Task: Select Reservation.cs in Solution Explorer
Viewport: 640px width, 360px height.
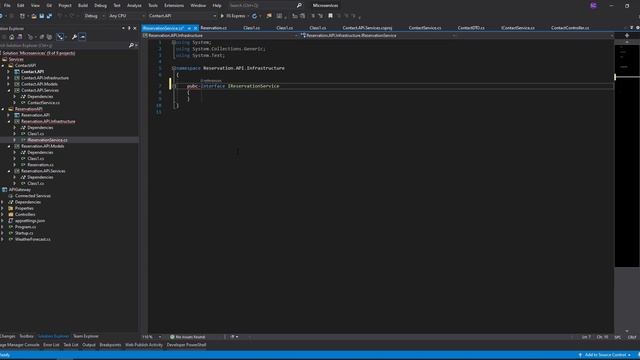Action: tap(40, 165)
